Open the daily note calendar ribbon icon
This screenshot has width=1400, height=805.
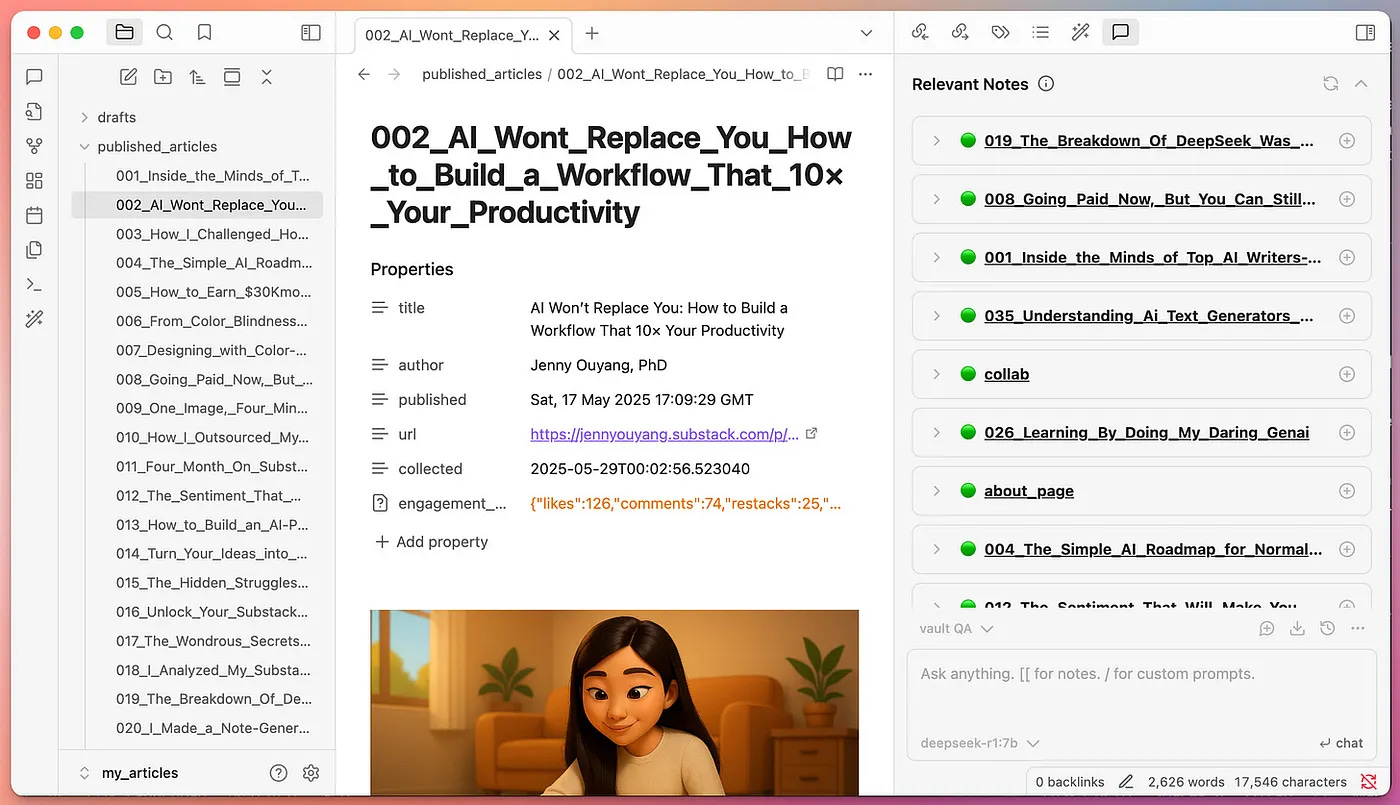pos(34,215)
